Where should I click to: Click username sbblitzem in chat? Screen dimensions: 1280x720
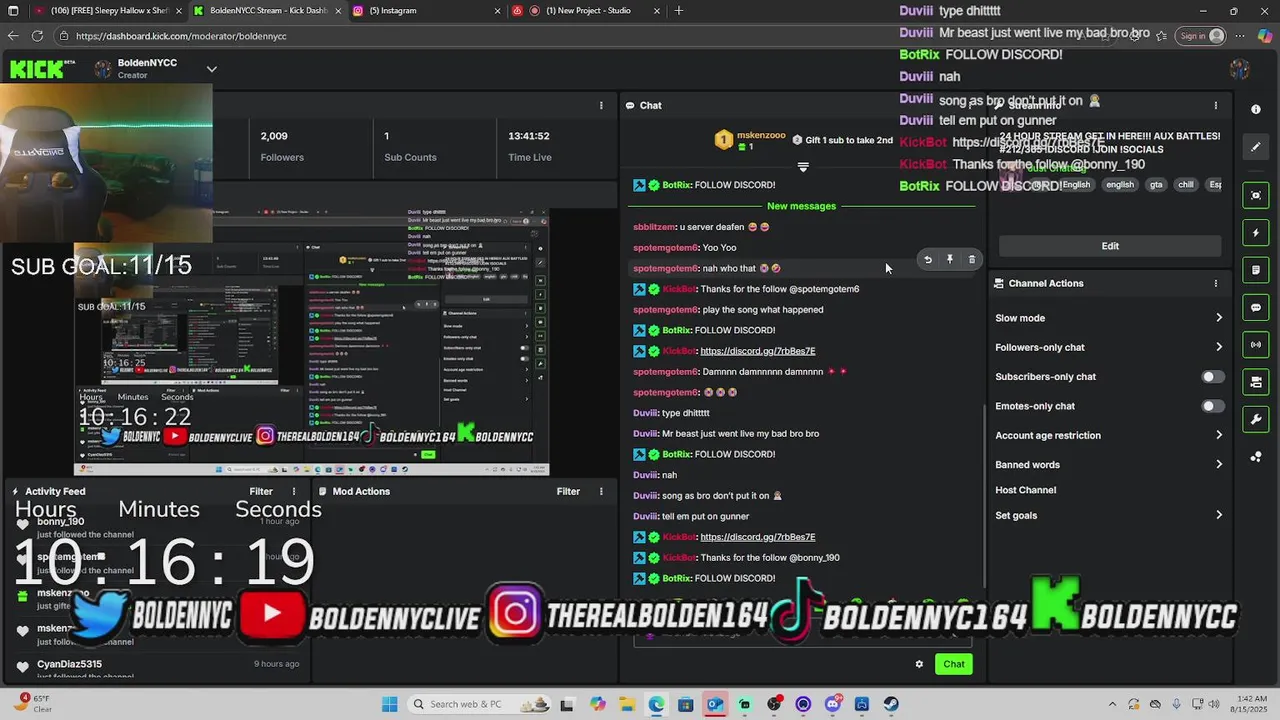point(654,227)
